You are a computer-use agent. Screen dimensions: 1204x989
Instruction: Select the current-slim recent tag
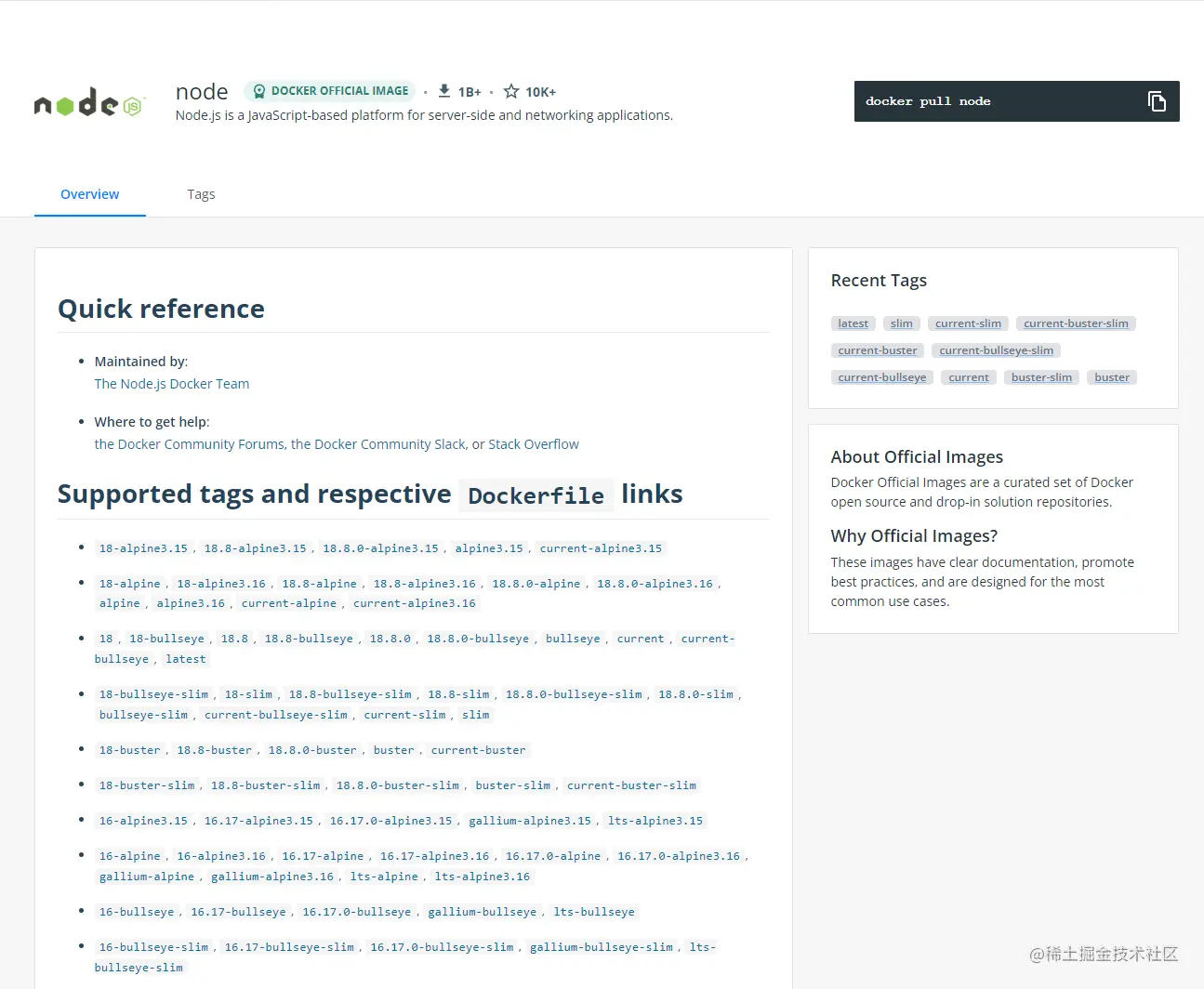(969, 323)
